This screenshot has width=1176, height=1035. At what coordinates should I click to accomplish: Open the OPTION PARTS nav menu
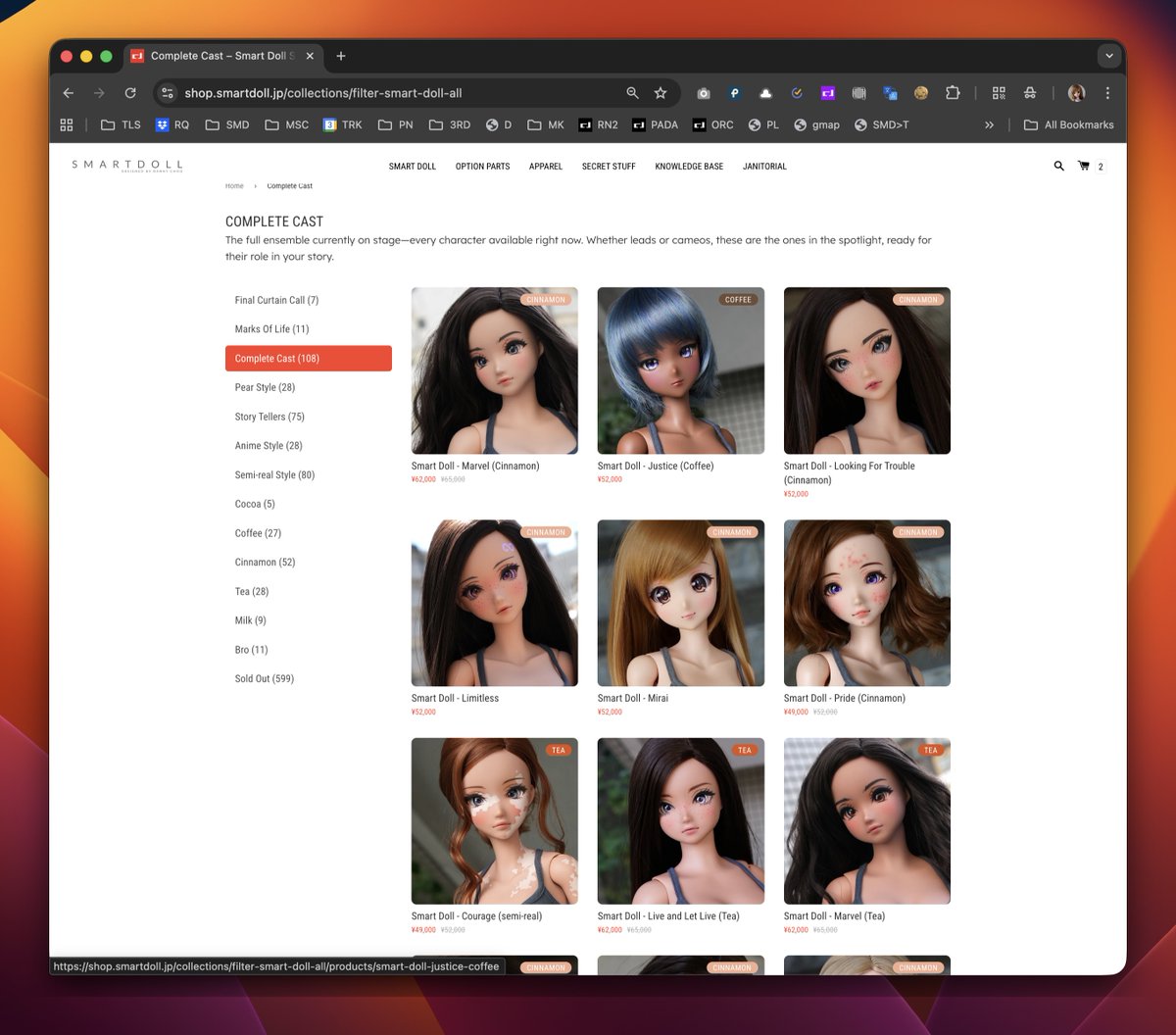click(482, 167)
